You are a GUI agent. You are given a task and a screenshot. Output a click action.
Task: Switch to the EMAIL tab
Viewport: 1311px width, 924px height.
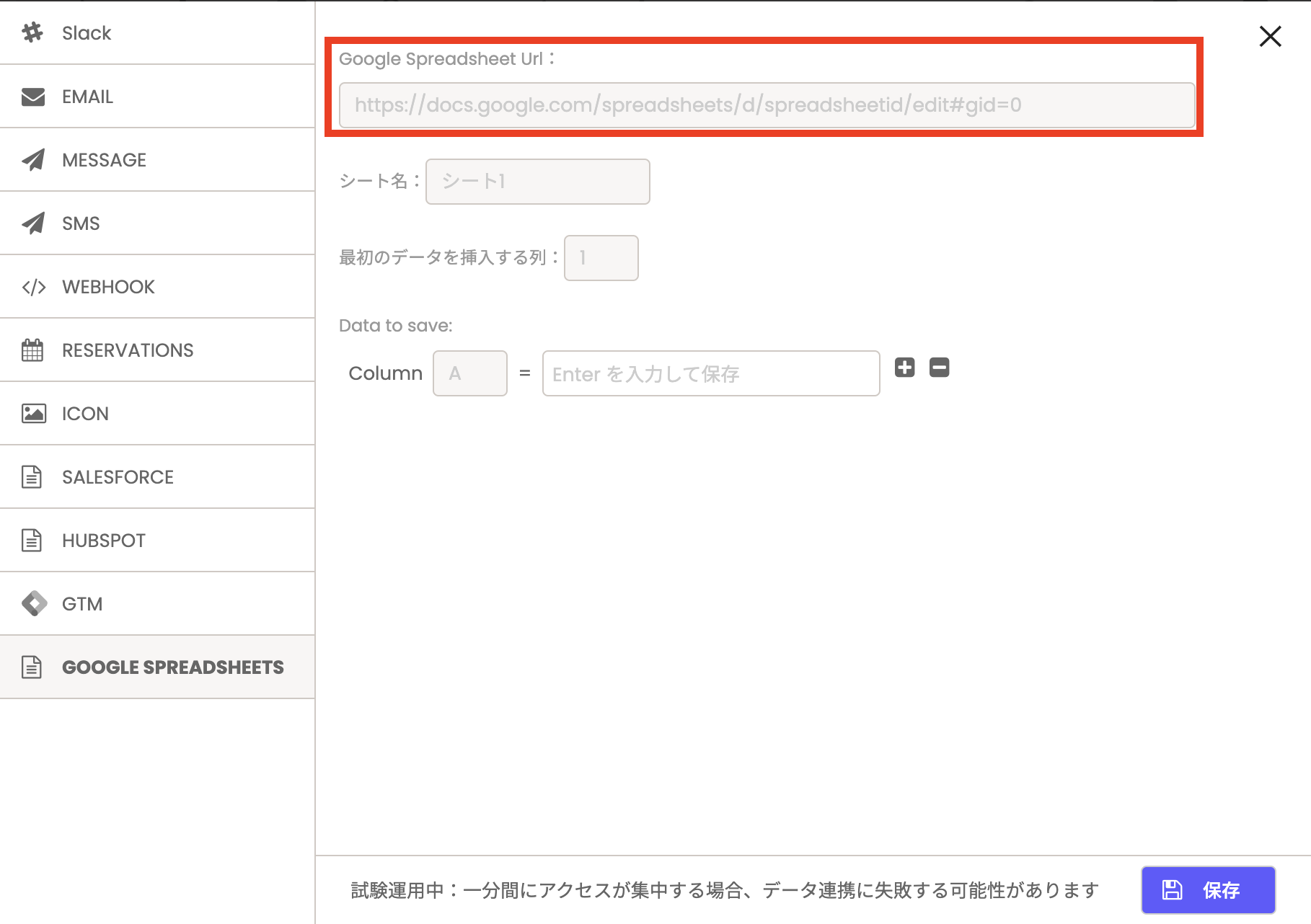coord(157,97)
